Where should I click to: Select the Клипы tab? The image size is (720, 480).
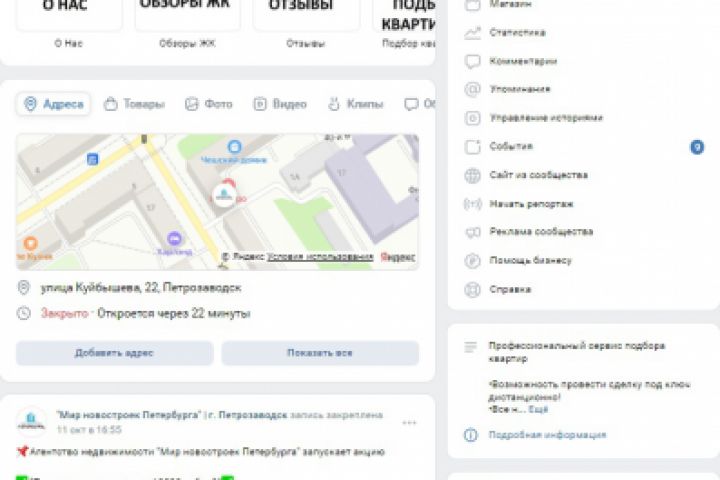[356, 104]
